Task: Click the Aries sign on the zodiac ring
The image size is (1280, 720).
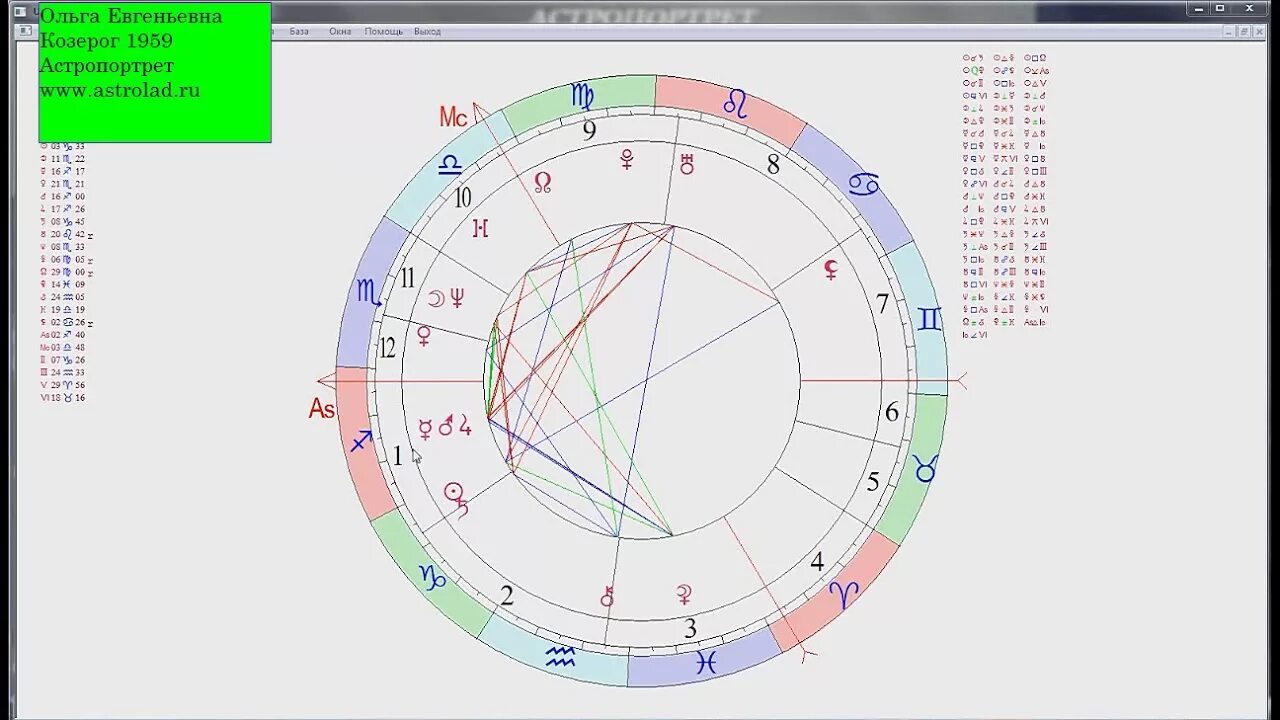Action: (x=846, y=594)
